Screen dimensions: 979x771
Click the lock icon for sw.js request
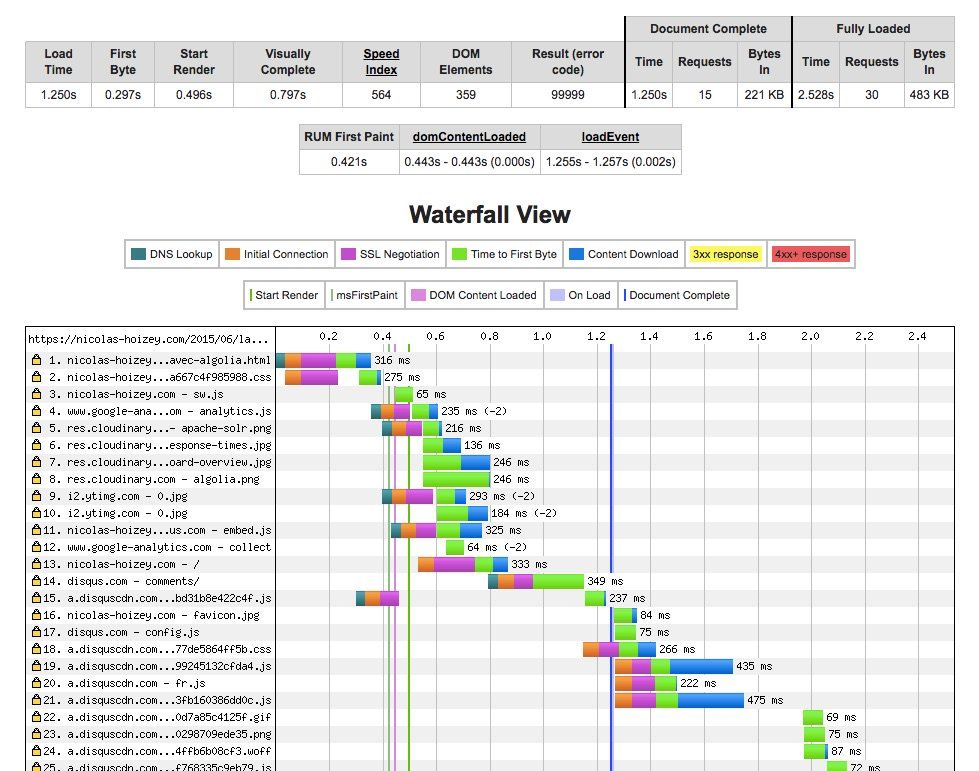click(36, 394)
